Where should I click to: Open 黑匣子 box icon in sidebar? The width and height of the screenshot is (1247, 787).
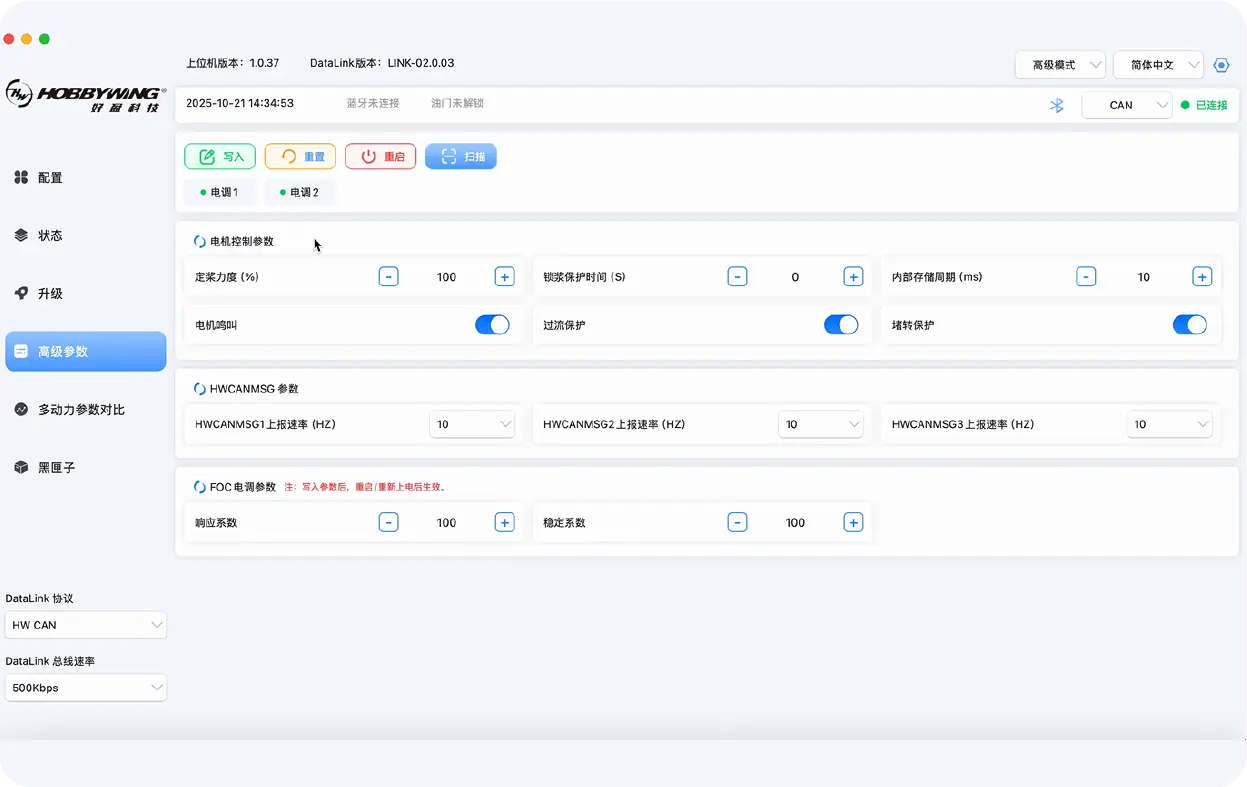pyautogui.click(x=21, y=467)
